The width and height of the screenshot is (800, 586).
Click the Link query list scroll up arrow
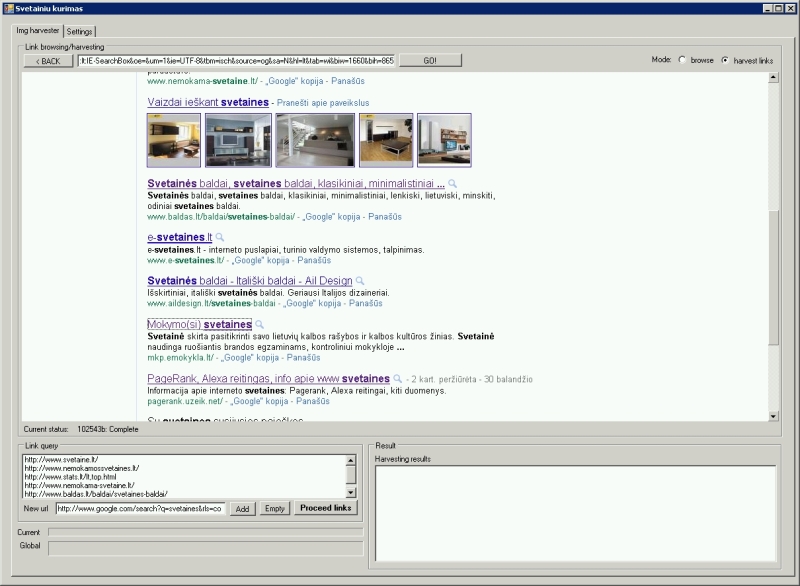click(351, 460)
